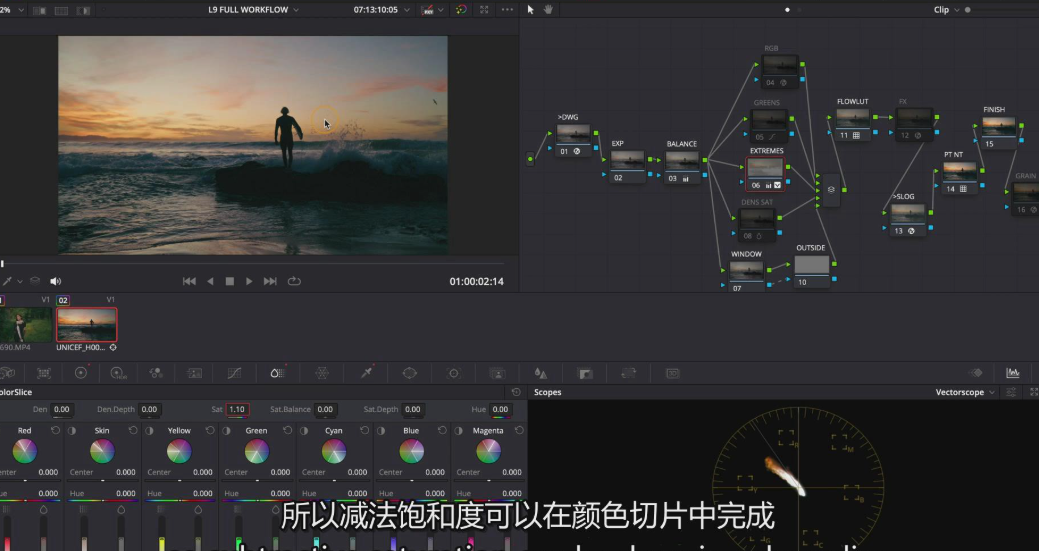Show the Keyframes panel
The image size is (1039, 551).
pyautogui.click(x=977, y=373)
